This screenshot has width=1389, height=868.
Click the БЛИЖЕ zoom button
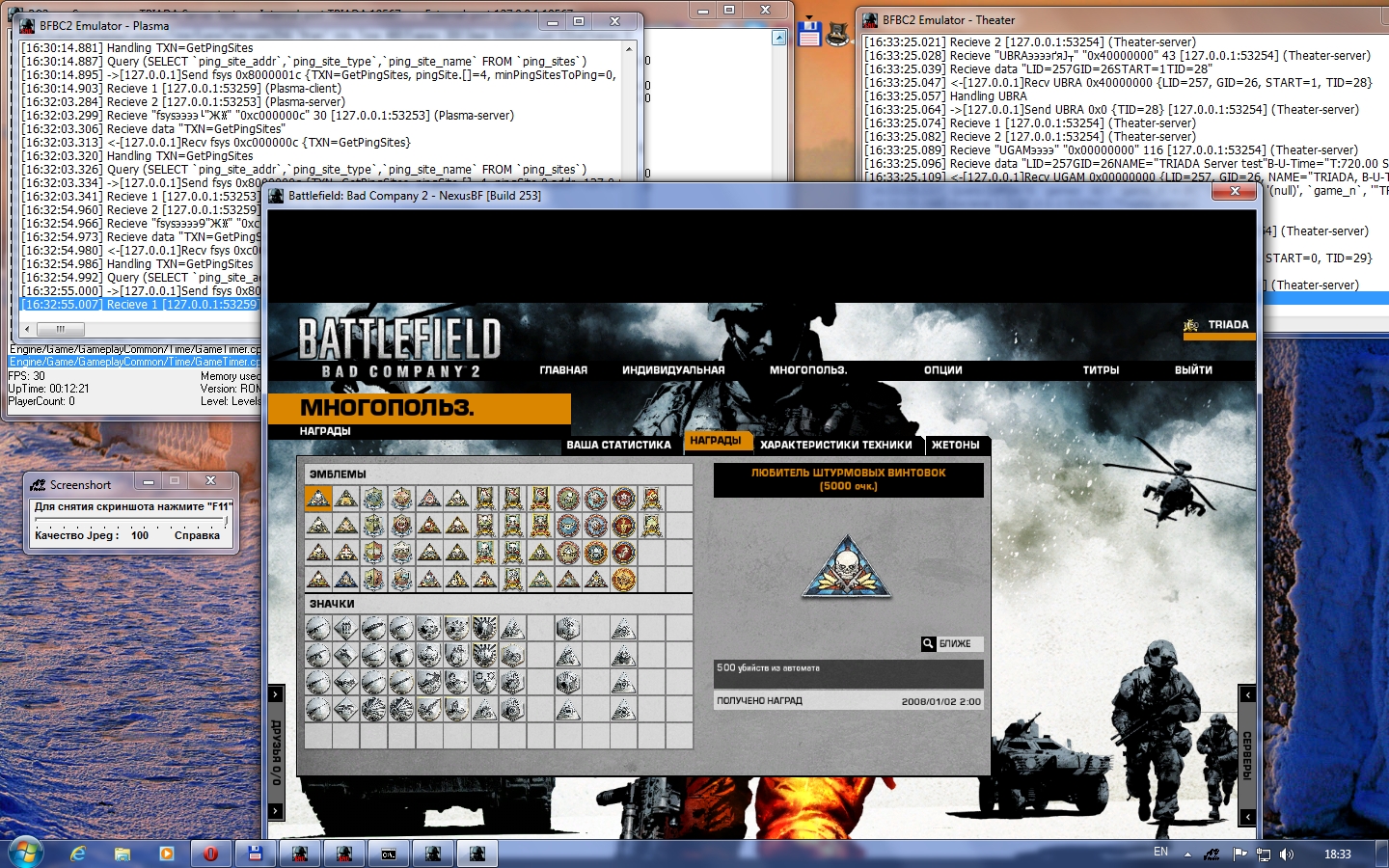point(952,643)
